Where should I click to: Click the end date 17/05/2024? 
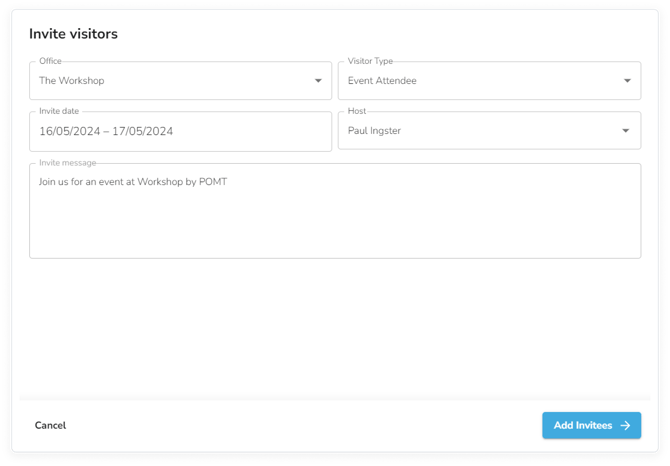[143, 131]
